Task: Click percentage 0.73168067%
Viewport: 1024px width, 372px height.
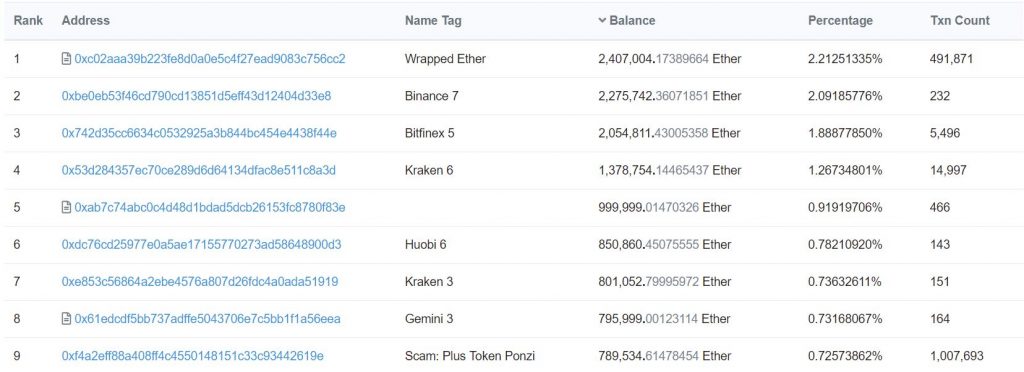Action: coord(846,319)
